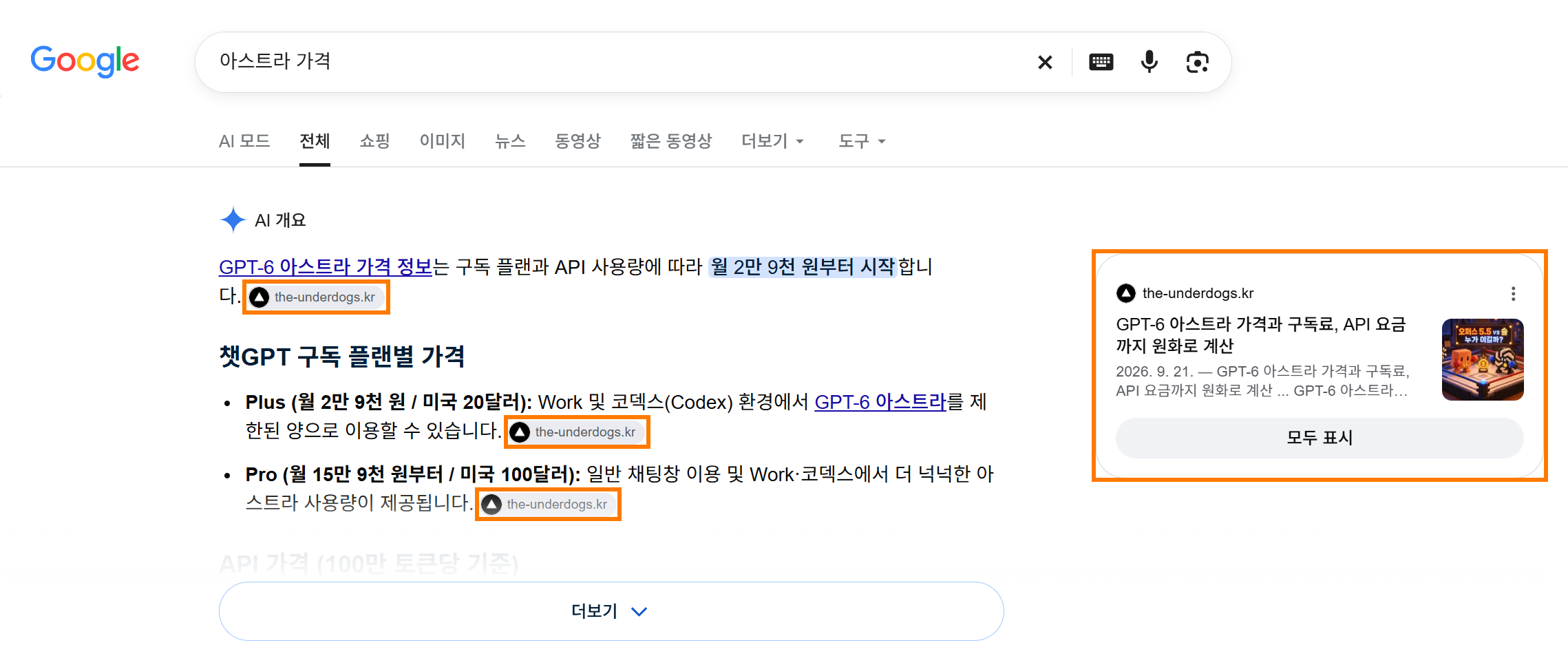Screen dimensions: 1568x656
Task: Click the-underdogs.kr chip in Pro bullet
Action: [548, 505]
